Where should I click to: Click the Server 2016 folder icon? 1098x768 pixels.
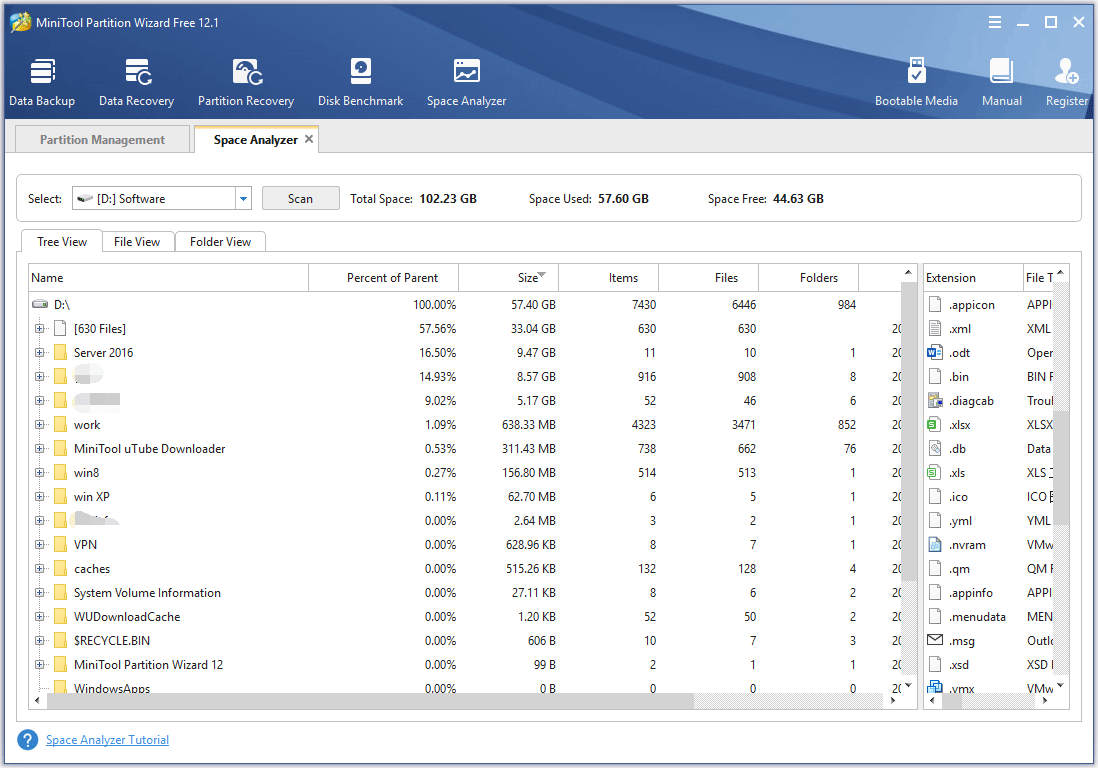click(x=61, y=352)
